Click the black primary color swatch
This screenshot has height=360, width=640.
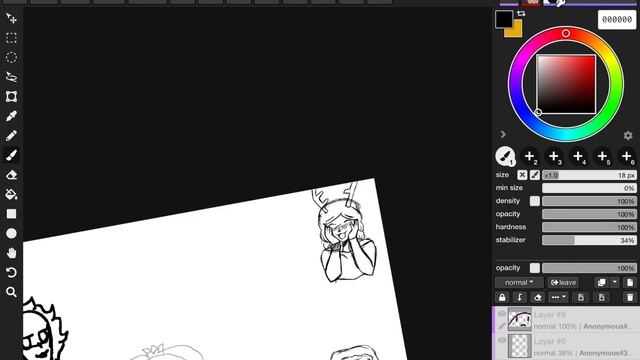[x=504, y=19]
